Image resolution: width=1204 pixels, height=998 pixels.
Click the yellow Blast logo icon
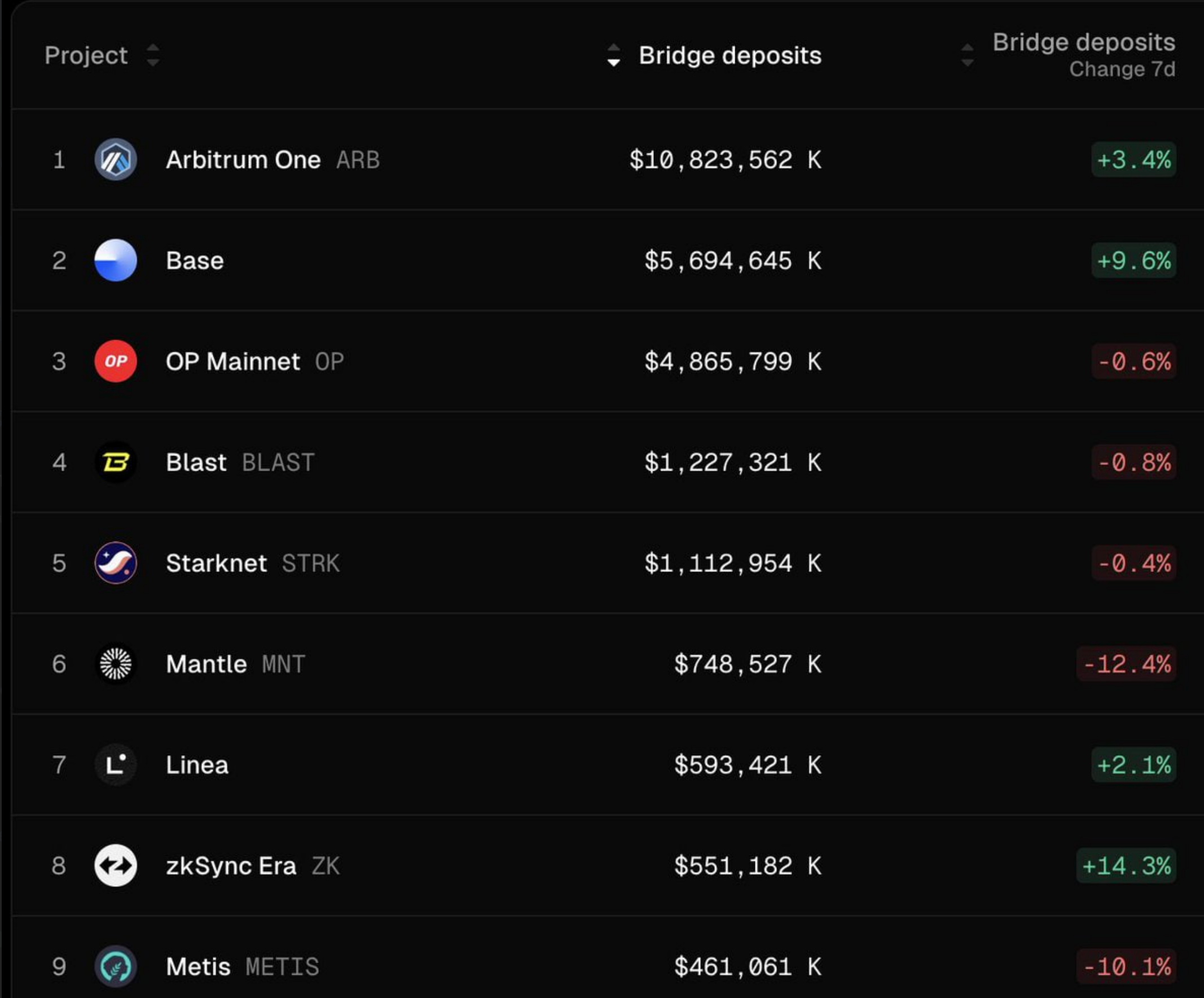point(115,462)
